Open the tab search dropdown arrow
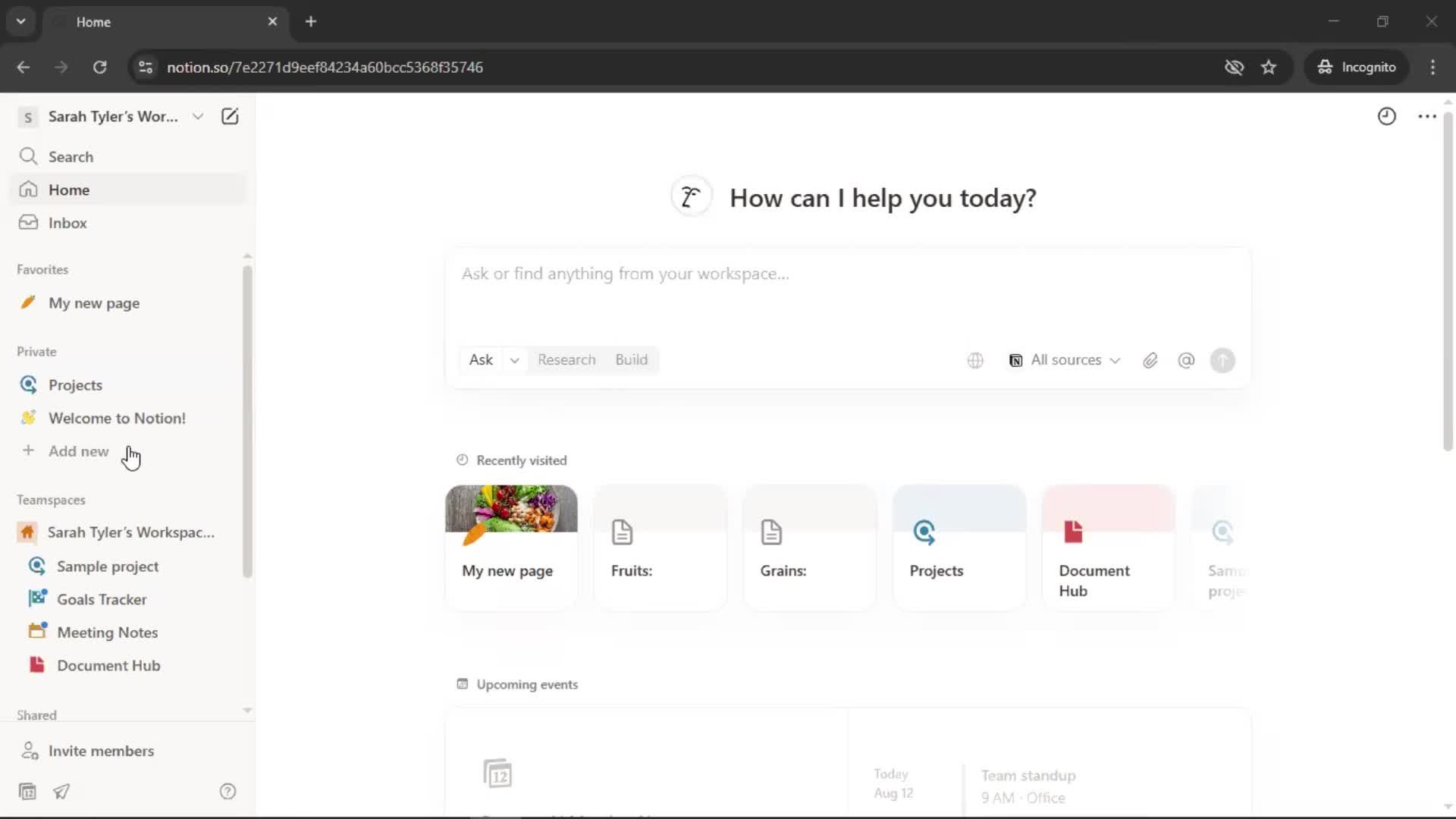Viewport: 1456px width, 819px height. coord(21,21)
